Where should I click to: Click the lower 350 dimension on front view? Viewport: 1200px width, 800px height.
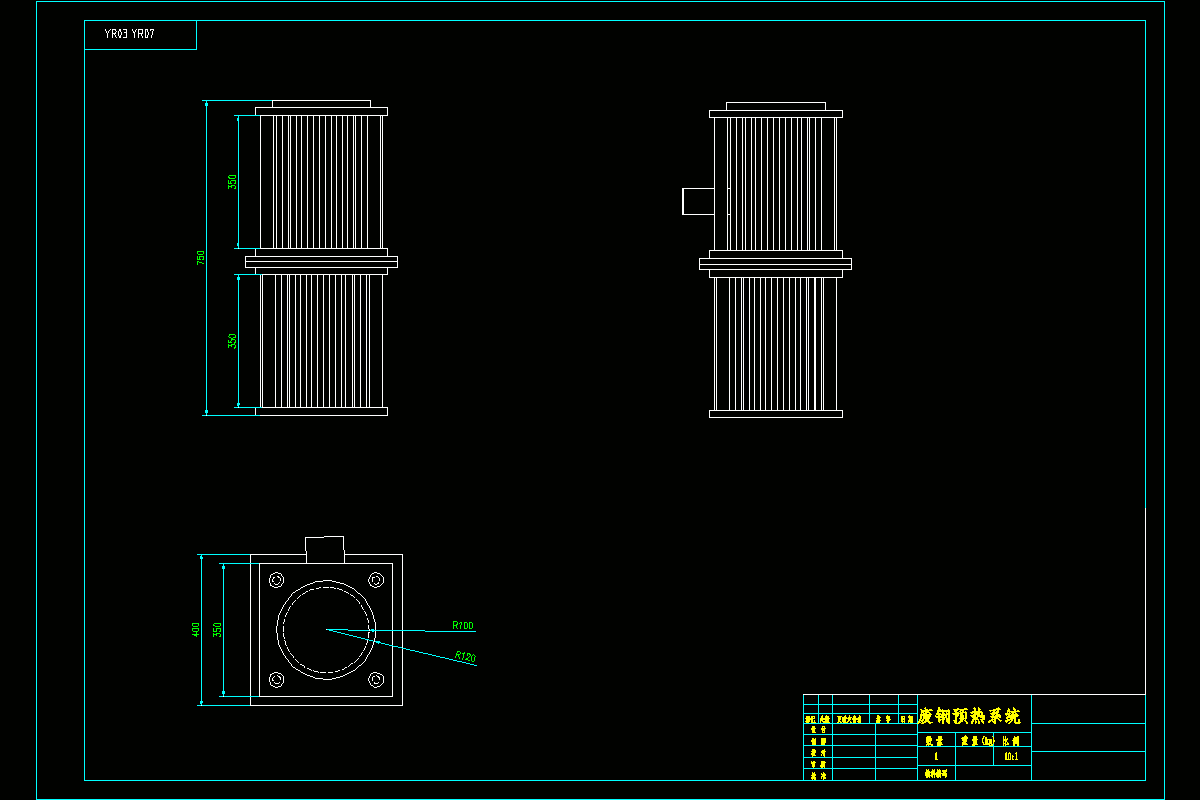tap(233, 340)
